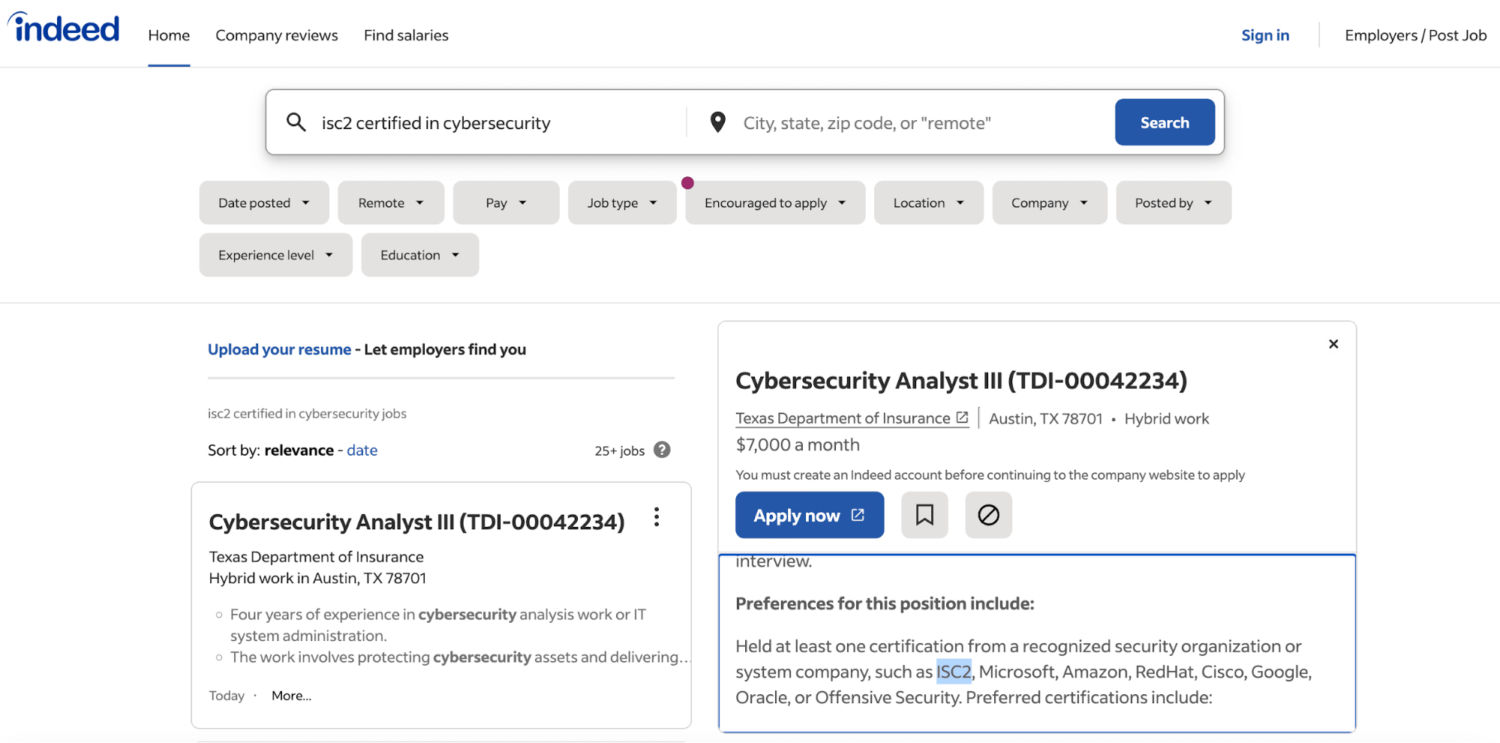Viewport: 1500px width, 743px height.
Task: Open the Experience level filter
Action: coord(275,254)
